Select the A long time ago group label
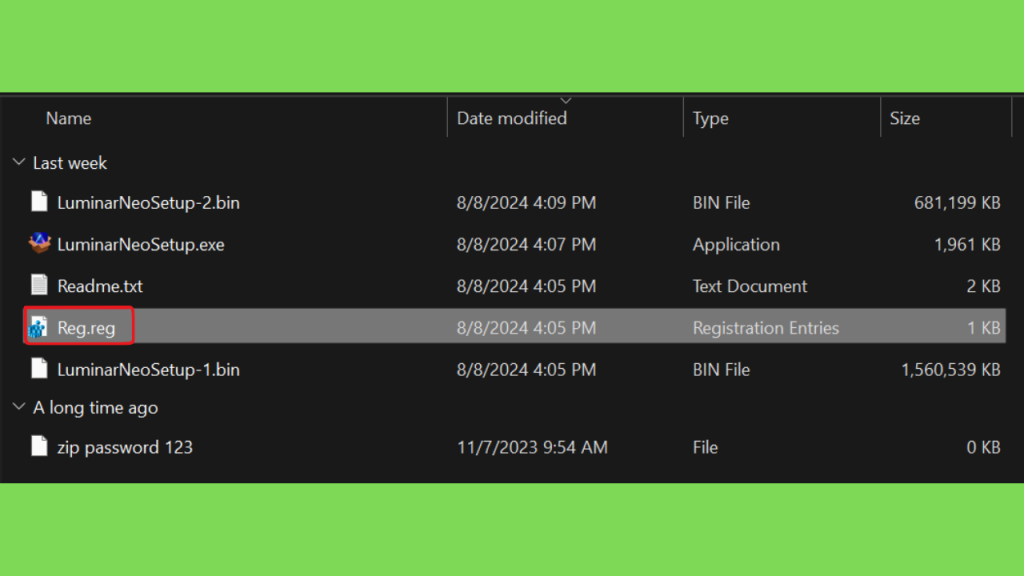The image size is (1024, 576). point(95,408)
